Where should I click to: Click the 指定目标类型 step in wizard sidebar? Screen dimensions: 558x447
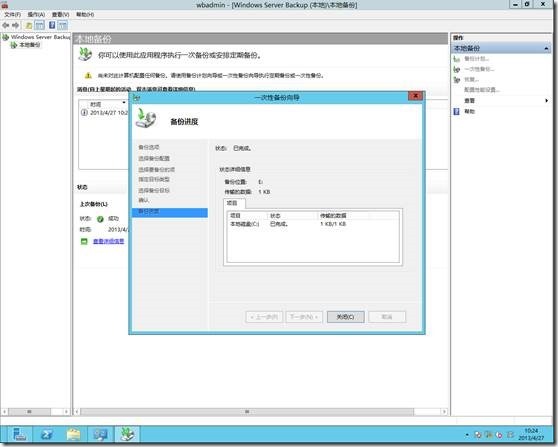[154, 179]
